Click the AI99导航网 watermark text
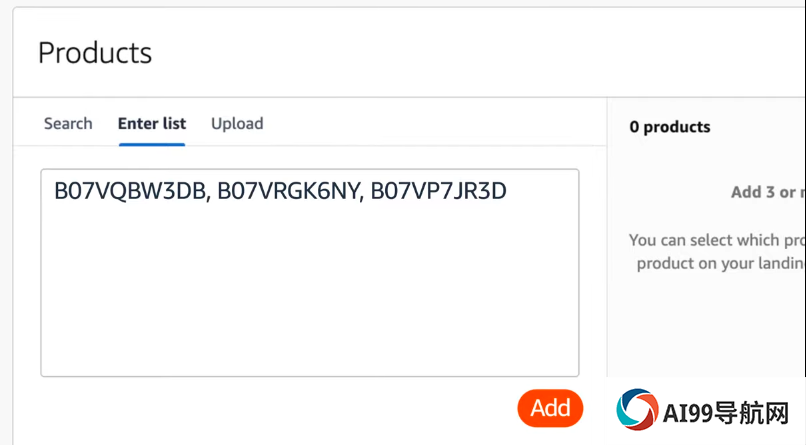This screenshot has width=806, height=445. 725,413
